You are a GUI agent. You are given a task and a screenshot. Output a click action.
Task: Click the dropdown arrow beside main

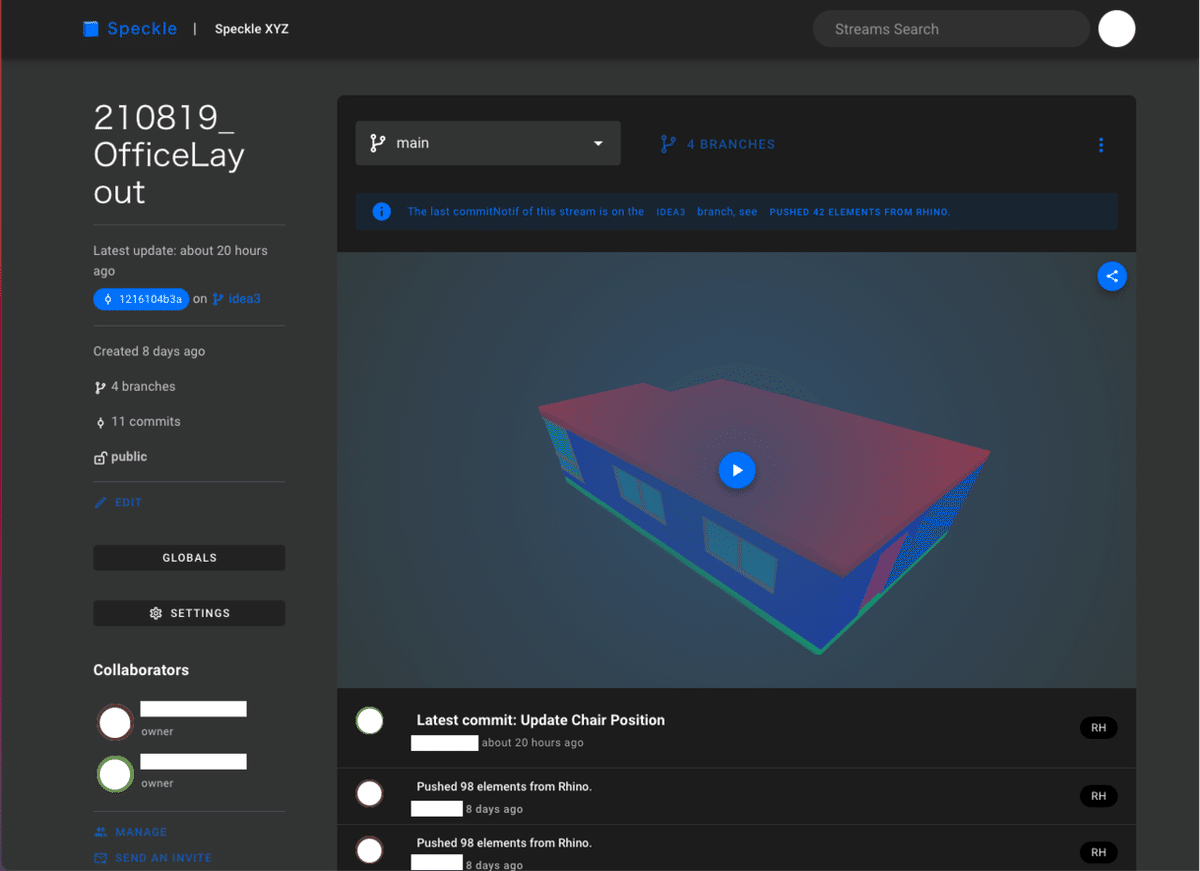(598, 143)
